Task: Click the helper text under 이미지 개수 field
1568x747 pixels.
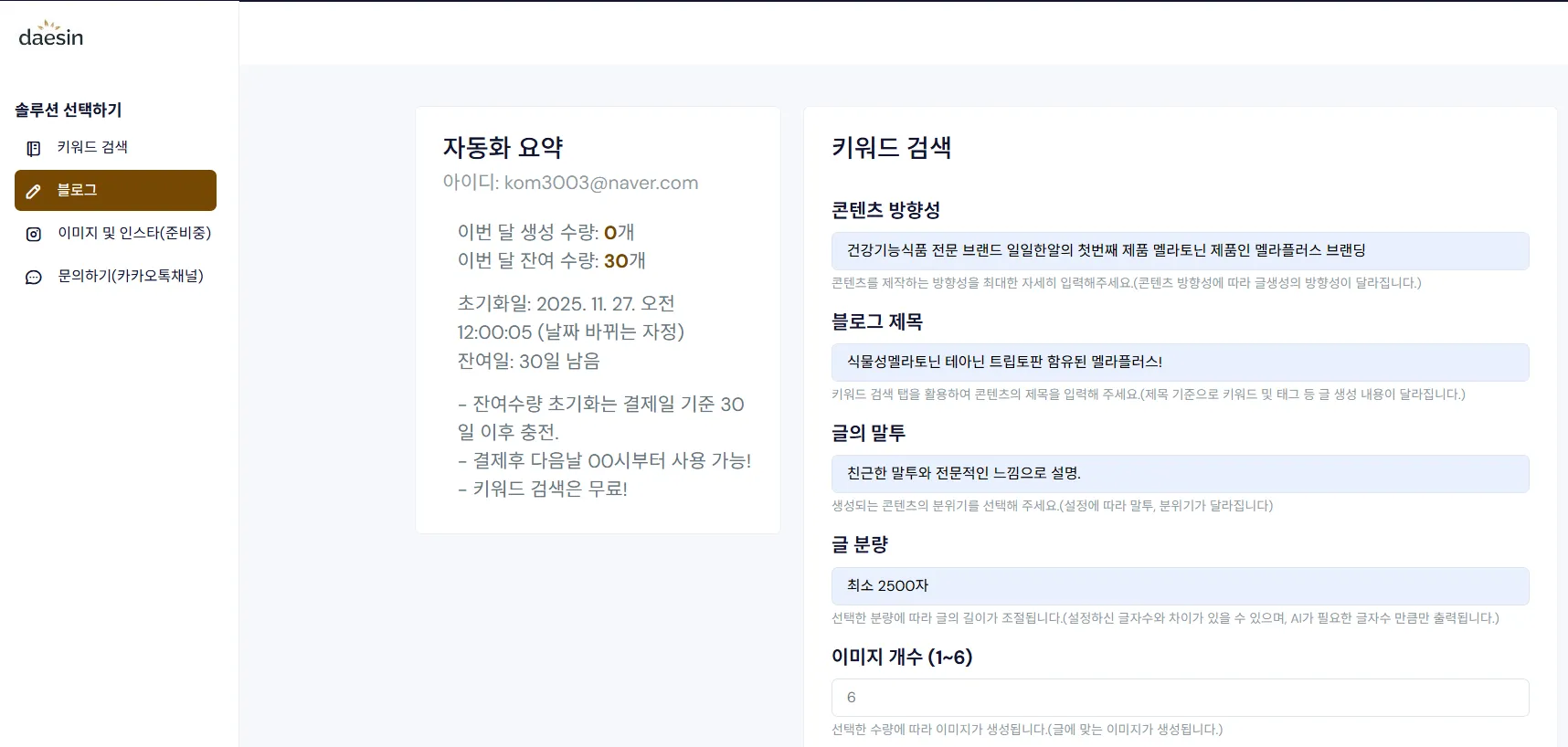Action: 1027,730
